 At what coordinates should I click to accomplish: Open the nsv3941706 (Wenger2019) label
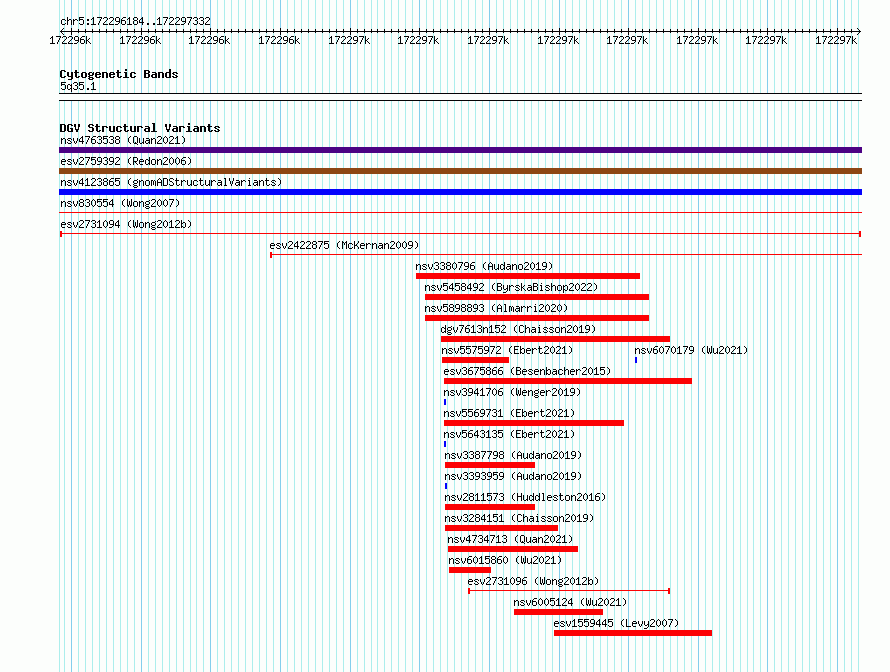pos(512,392)
